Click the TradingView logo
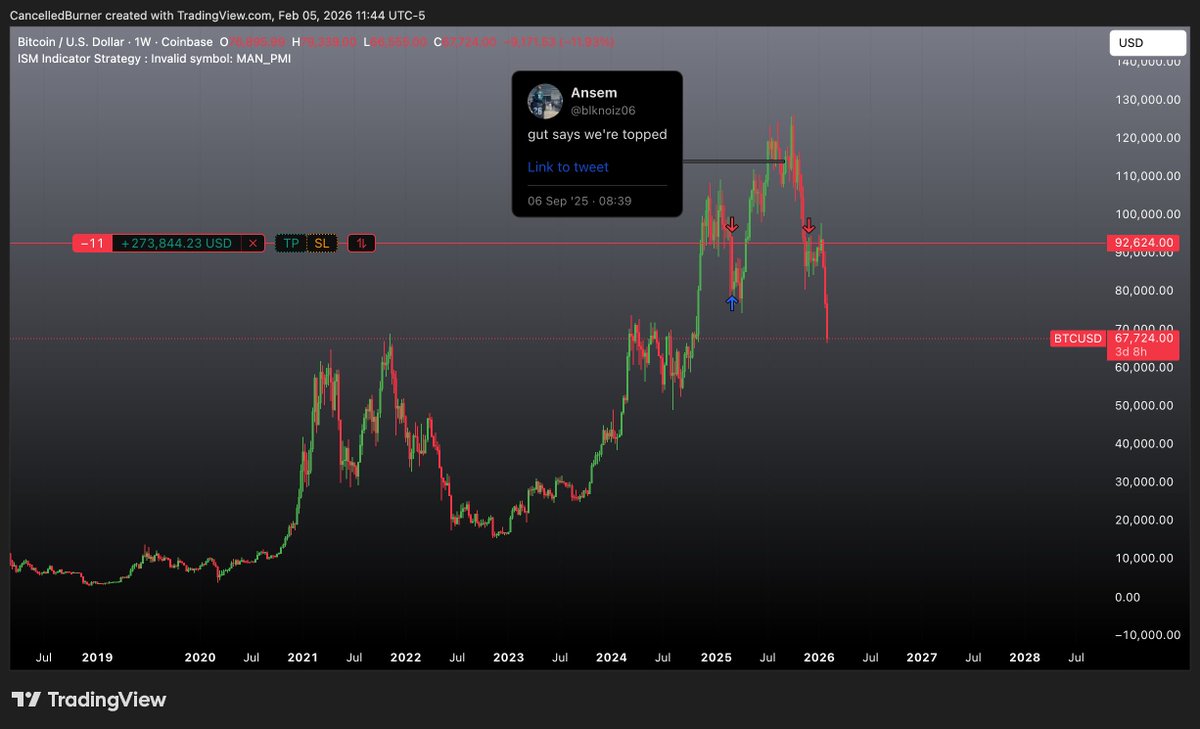 click(x=89, y=700)
